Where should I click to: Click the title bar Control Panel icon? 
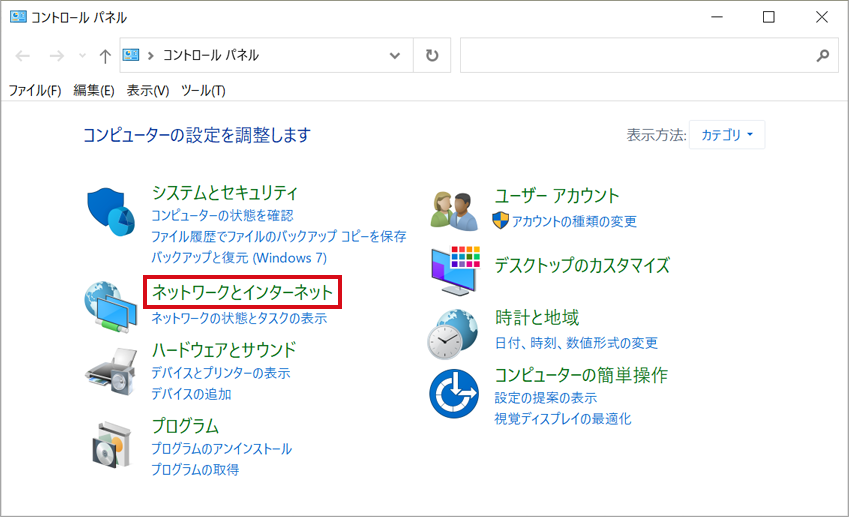[18, 17]
